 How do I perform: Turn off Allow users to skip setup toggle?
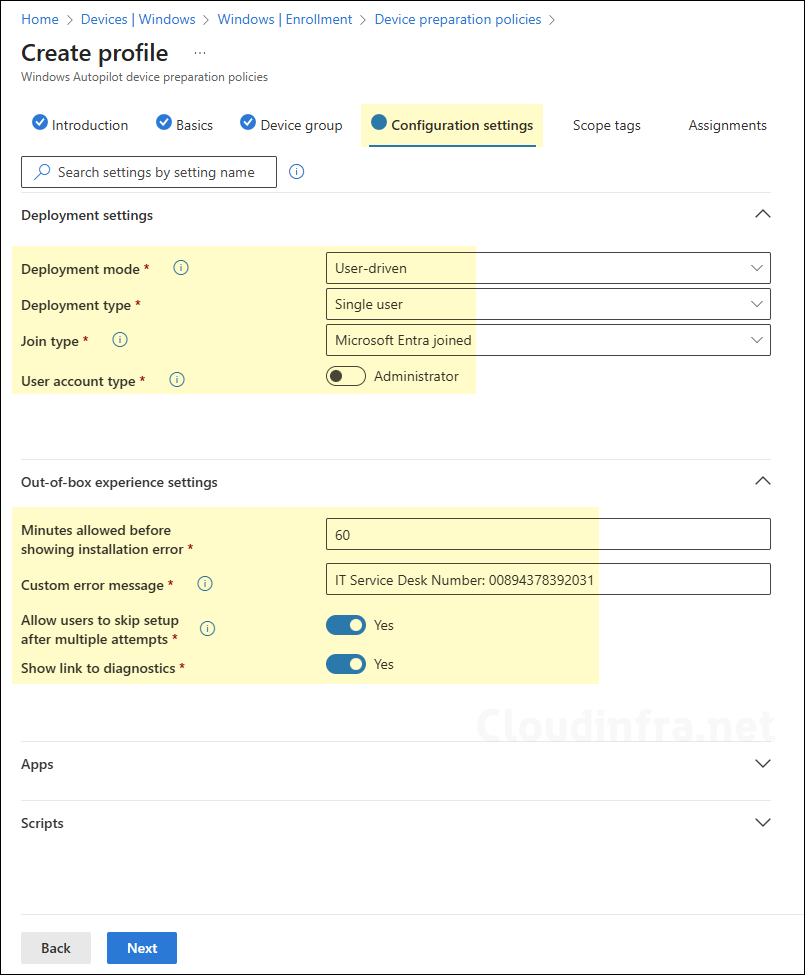tap(346, 625)
